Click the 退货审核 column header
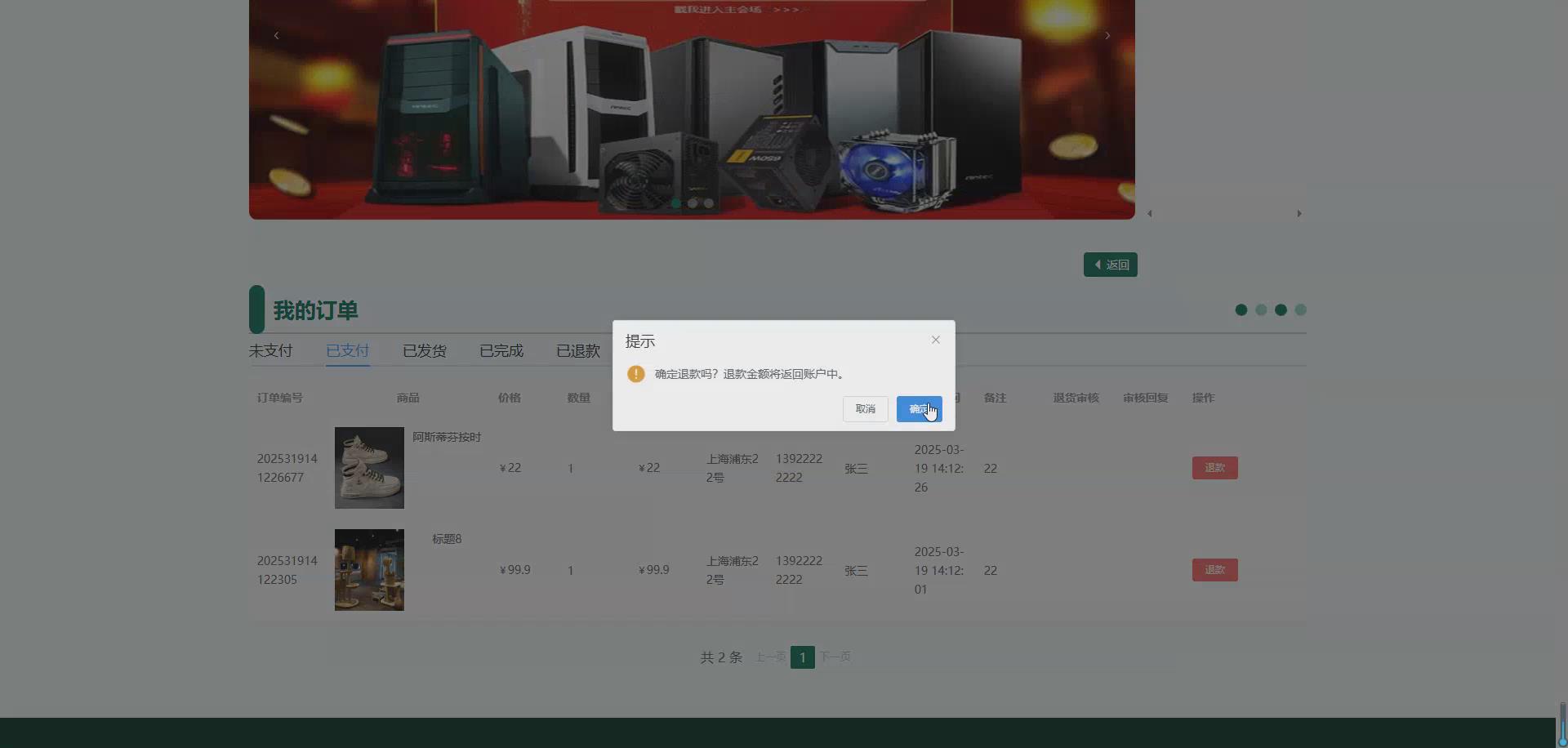The width and height of the screenshot is (1568, 748). click(x=1076, y=398)
